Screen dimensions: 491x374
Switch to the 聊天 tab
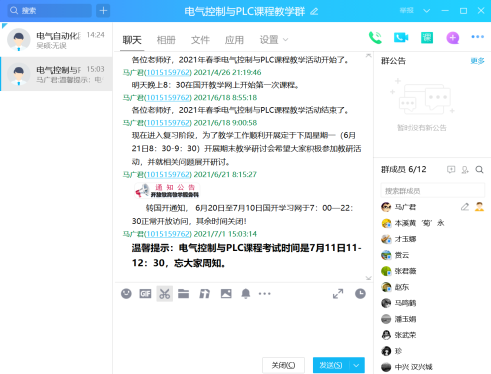(132, 40)
